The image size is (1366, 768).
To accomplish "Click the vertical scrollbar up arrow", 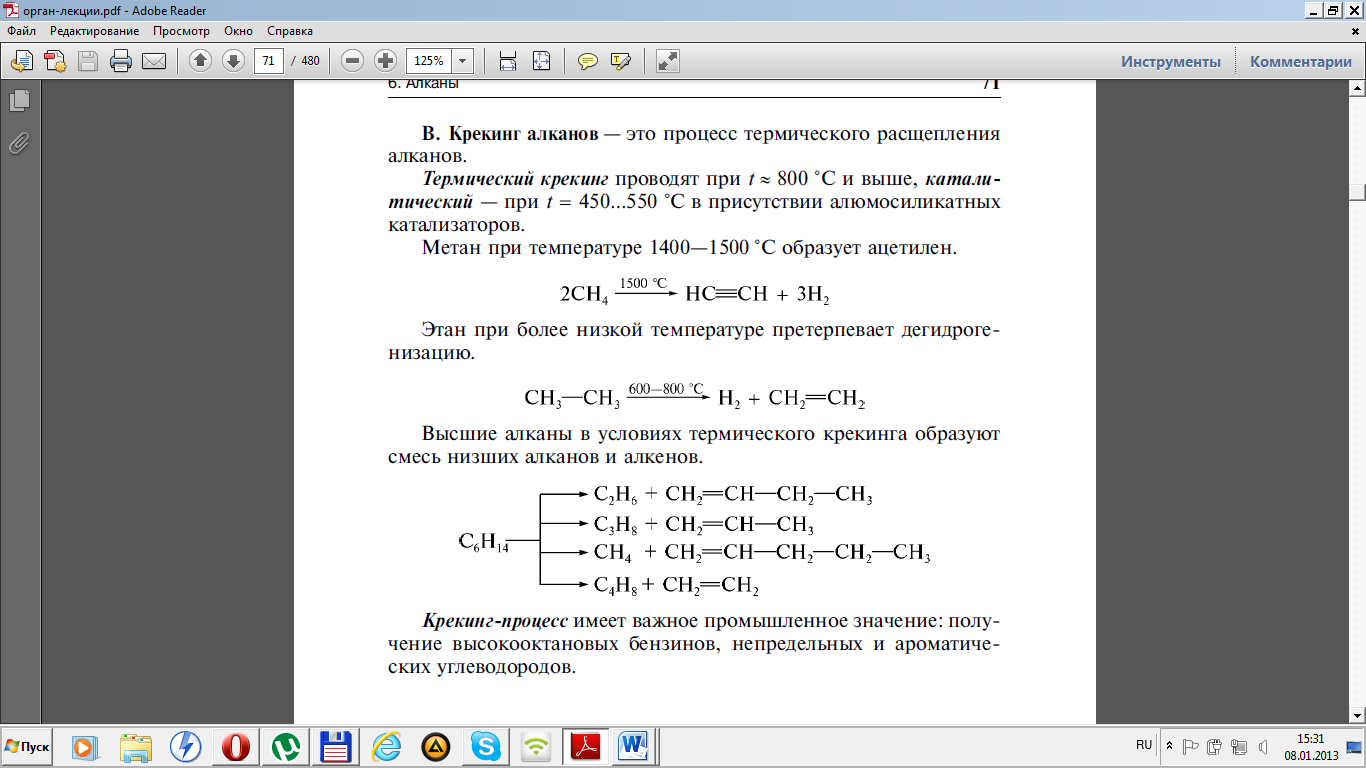I will (x=1357, y=88).
